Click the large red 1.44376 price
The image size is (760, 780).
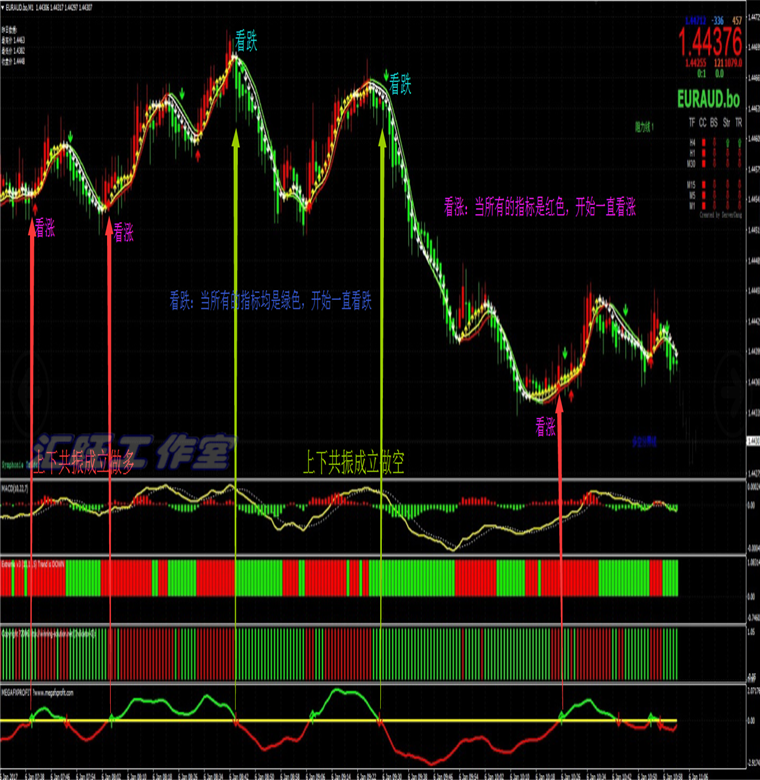point(710,41)
